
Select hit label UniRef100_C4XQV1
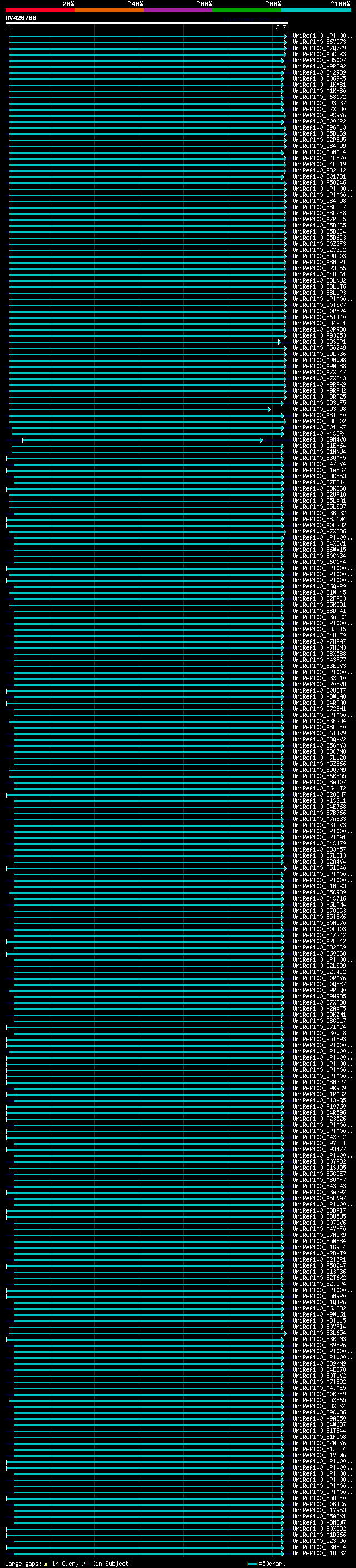click(319, 544)
